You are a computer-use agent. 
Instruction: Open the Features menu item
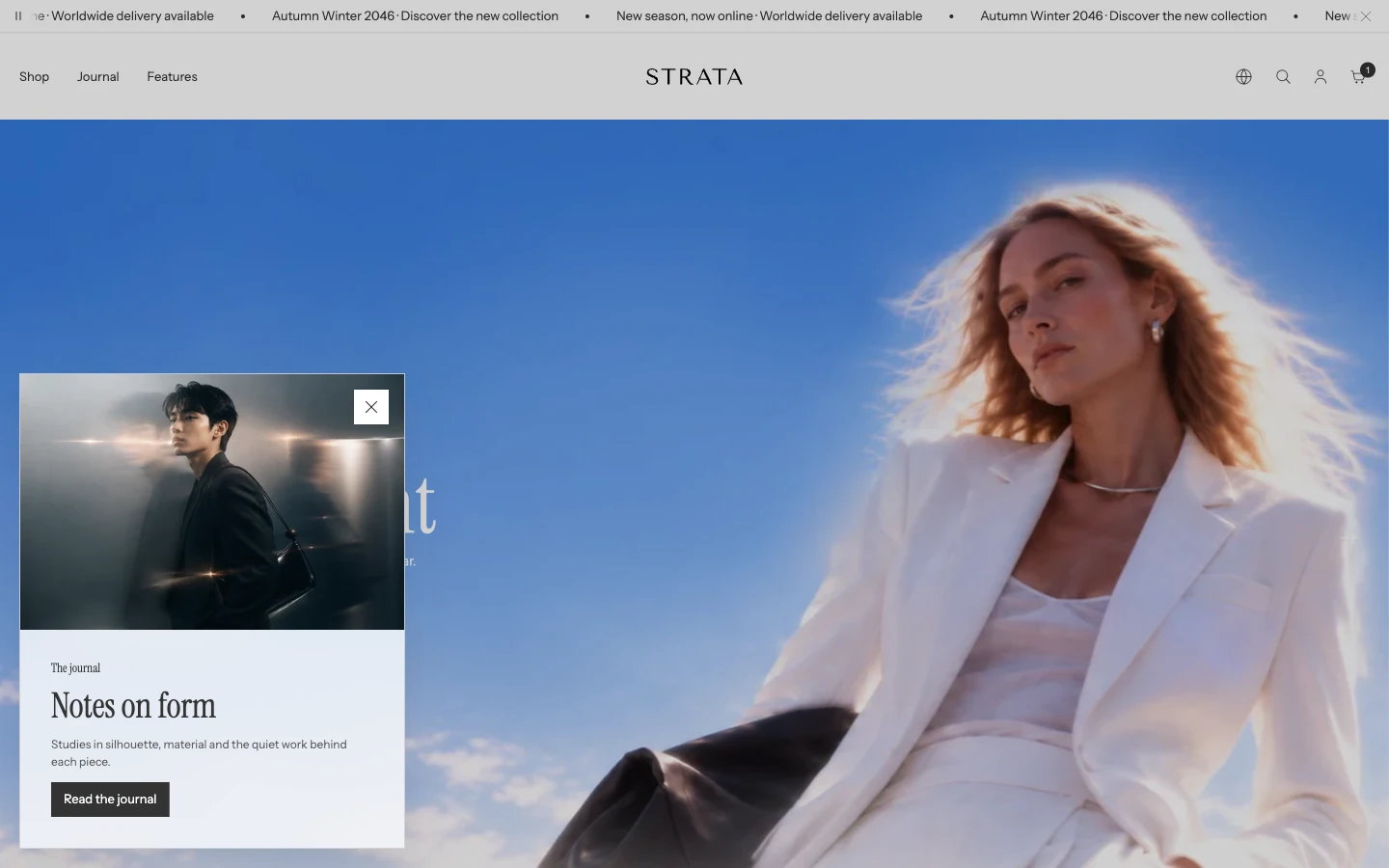pos(173,77)
